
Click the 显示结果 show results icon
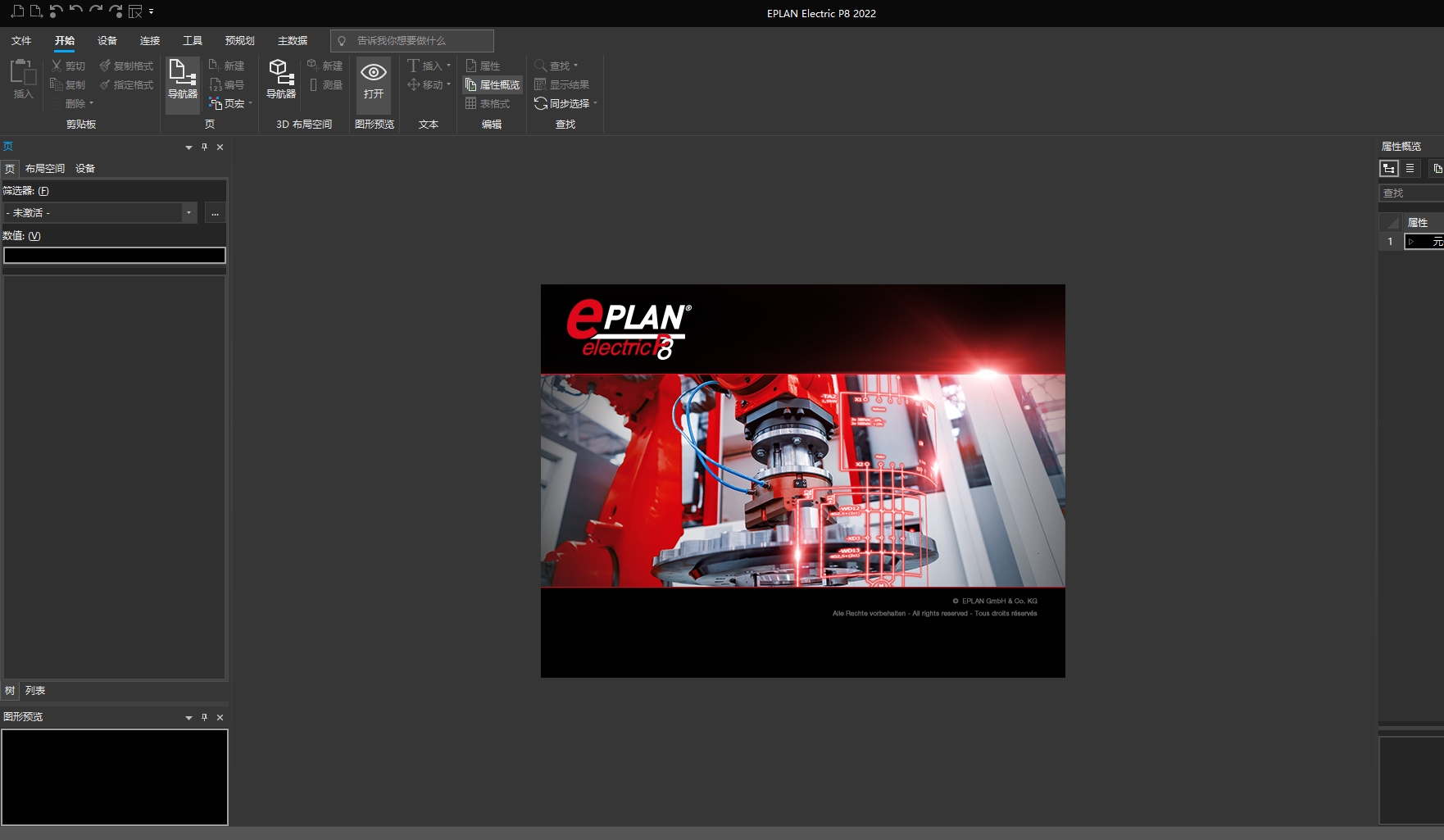565,84
